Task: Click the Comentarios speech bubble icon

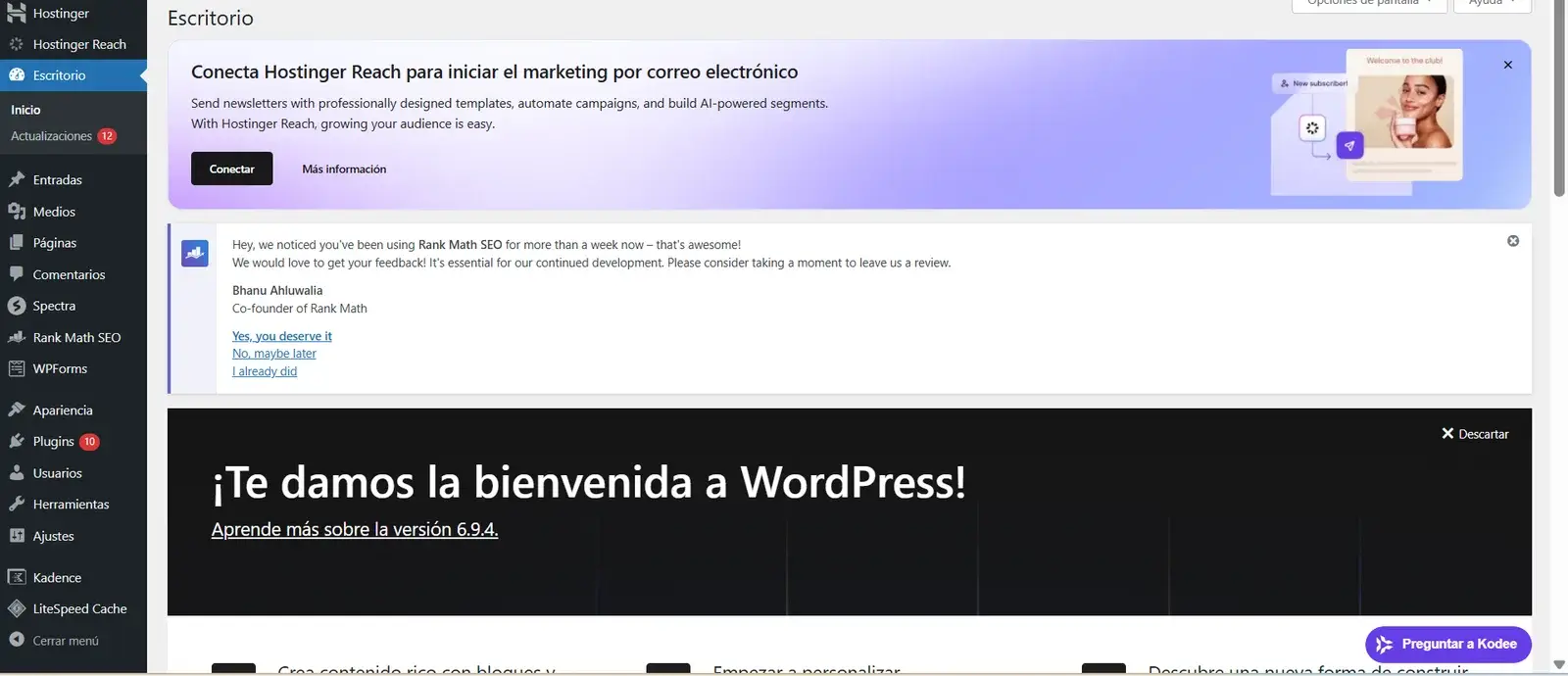Action: click(16, 274)
